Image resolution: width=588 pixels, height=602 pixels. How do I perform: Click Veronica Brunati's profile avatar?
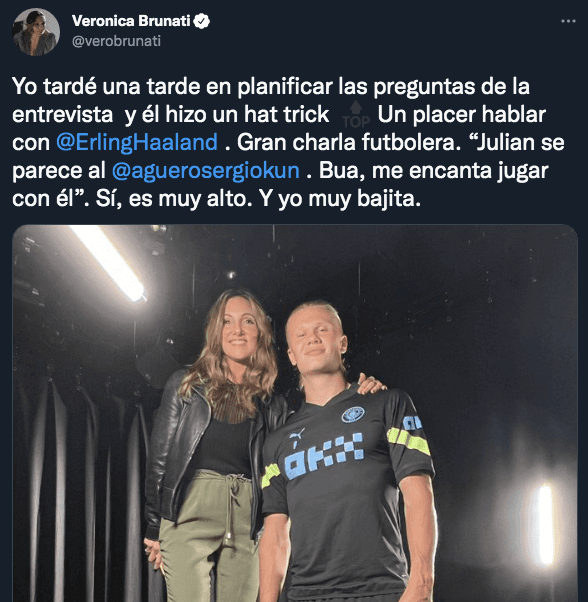point(36,32)
